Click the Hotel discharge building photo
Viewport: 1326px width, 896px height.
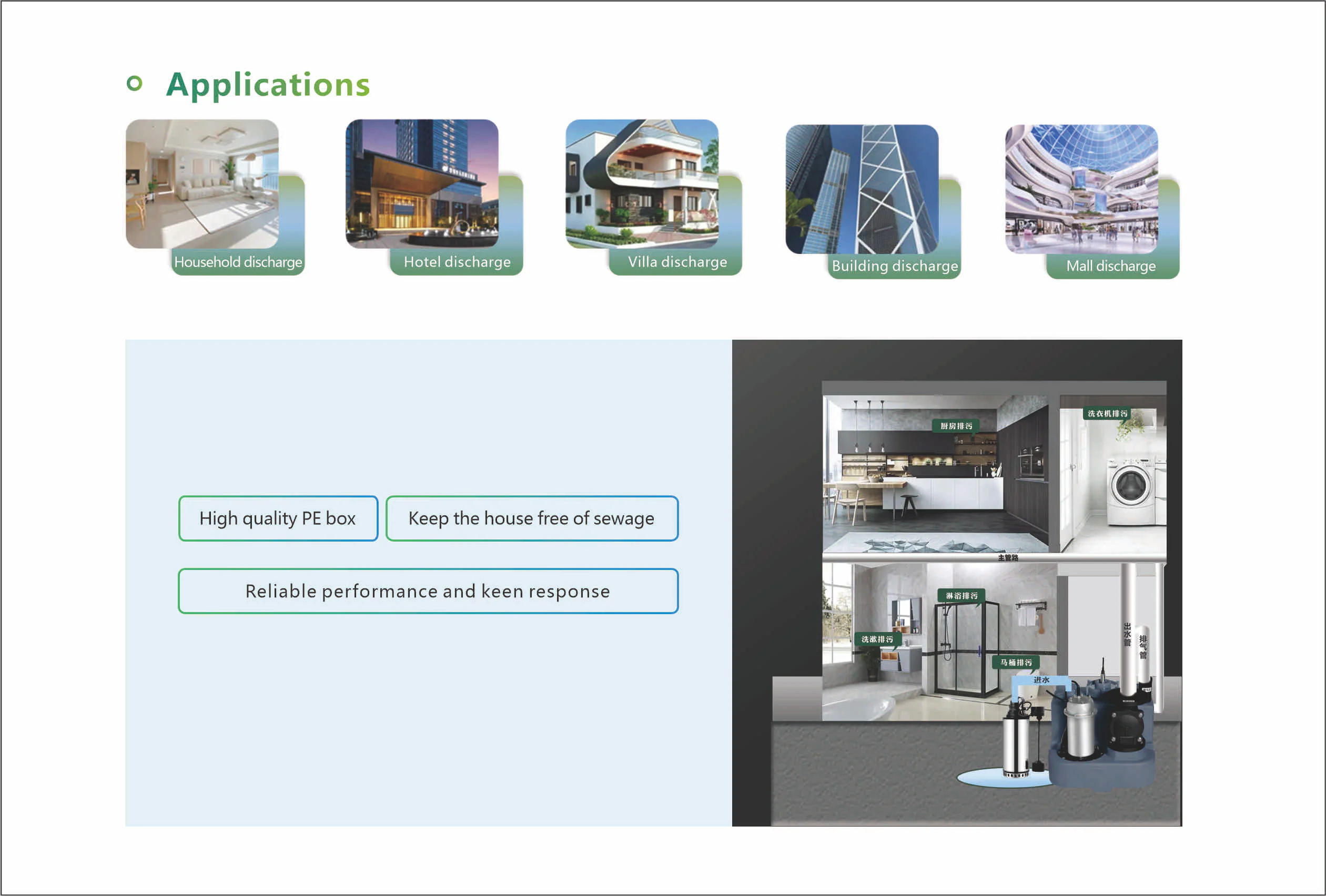[422, 184]
